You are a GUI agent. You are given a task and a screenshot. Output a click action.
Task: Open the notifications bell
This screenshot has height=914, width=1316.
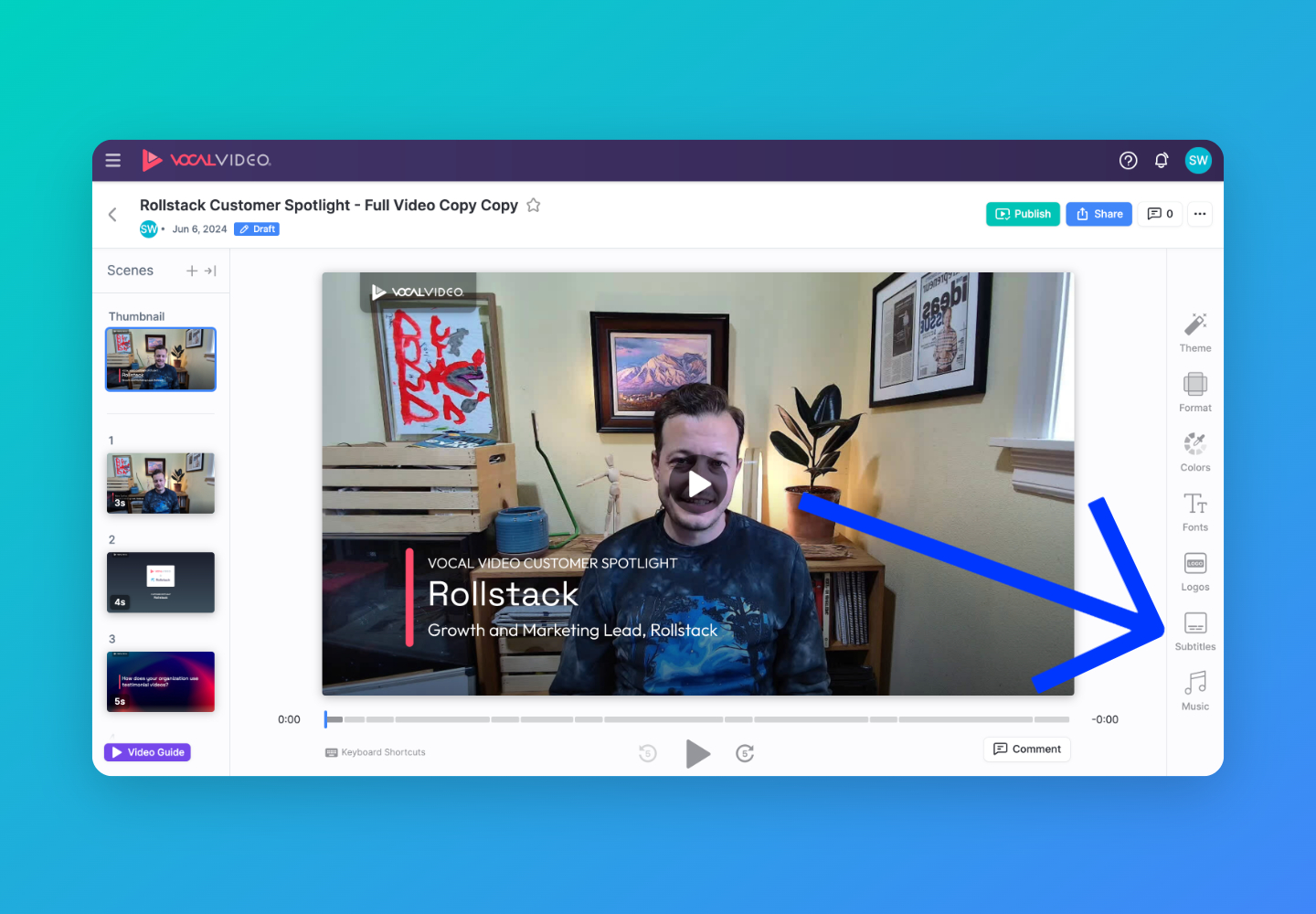pos(1162,160)
